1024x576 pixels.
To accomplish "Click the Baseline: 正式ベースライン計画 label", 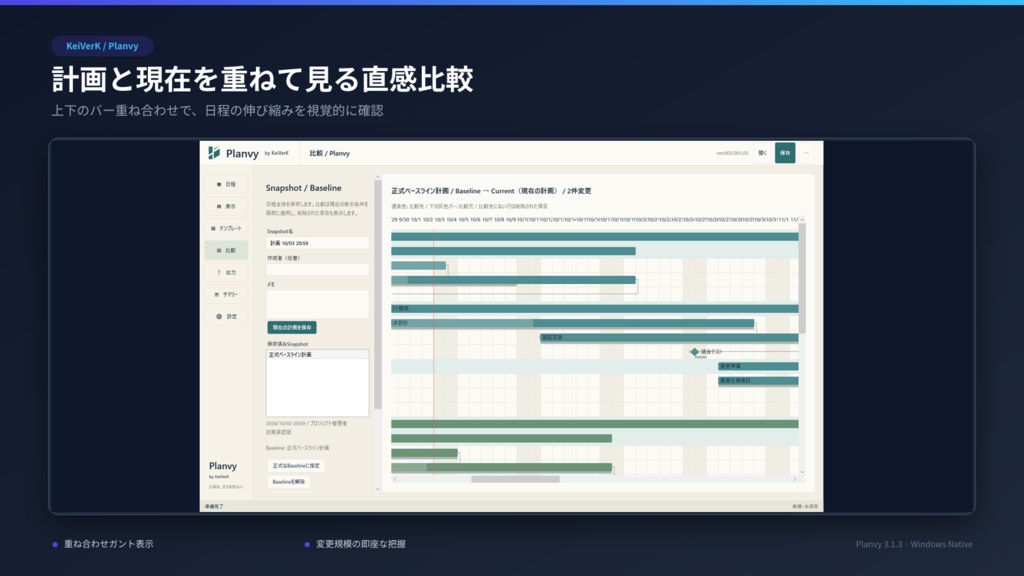I will (x=298, y=448).
